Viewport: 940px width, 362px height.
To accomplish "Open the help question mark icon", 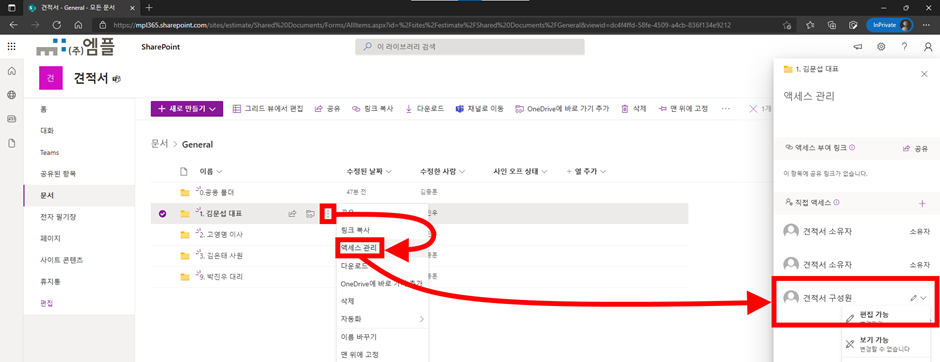I will [905, 47].
